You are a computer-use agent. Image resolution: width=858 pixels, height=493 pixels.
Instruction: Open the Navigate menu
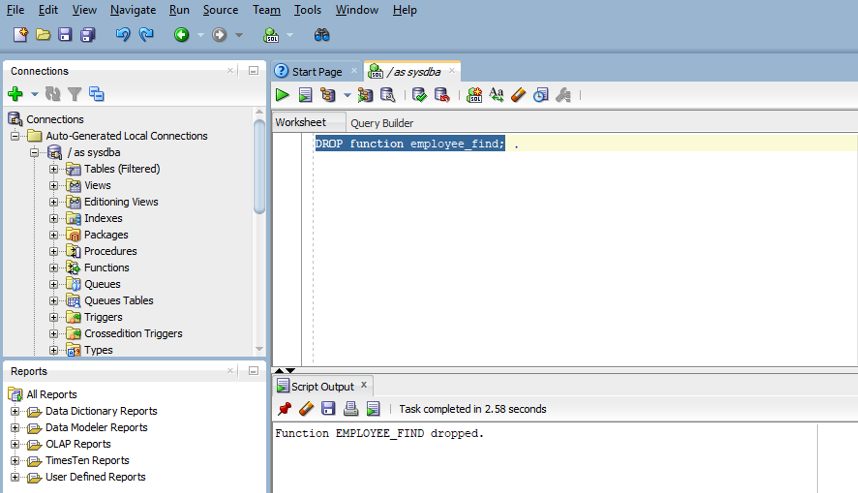[x=133, y=10]
